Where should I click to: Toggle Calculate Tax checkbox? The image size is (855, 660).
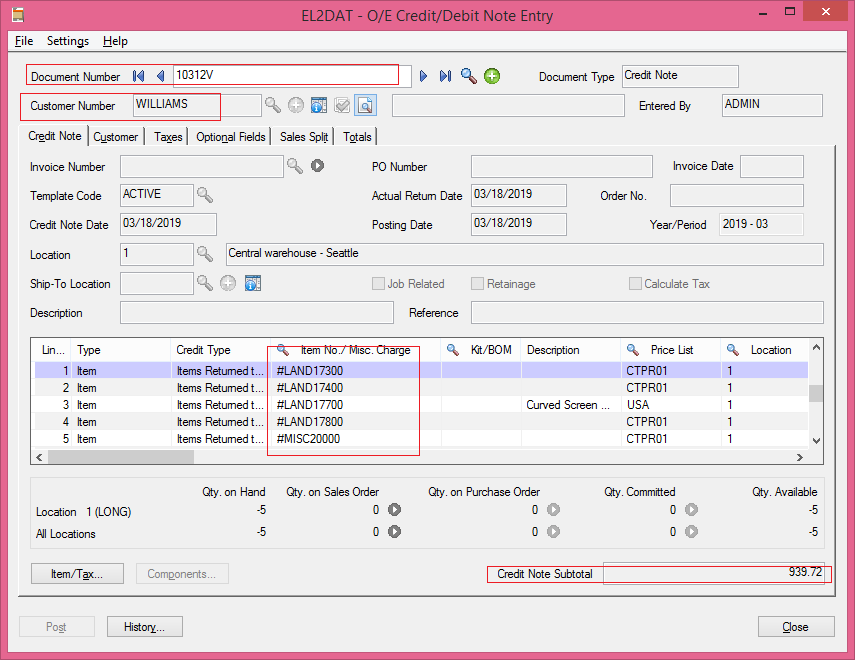coord(635,284)
